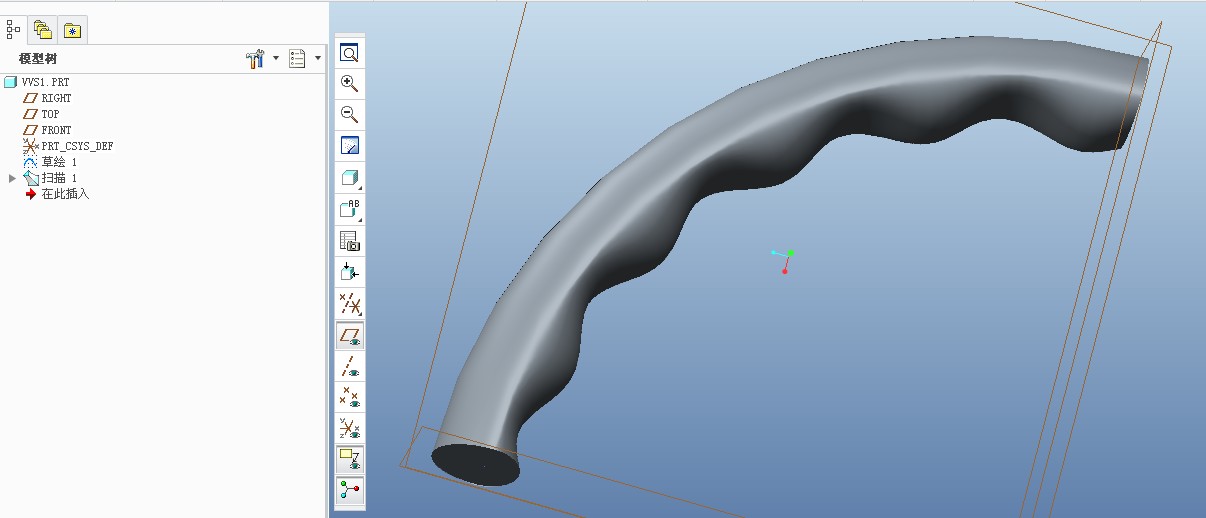Viewport: 1206px width, 518px height.
Task: Click the Refit view icon
Action: click(349, 54)
